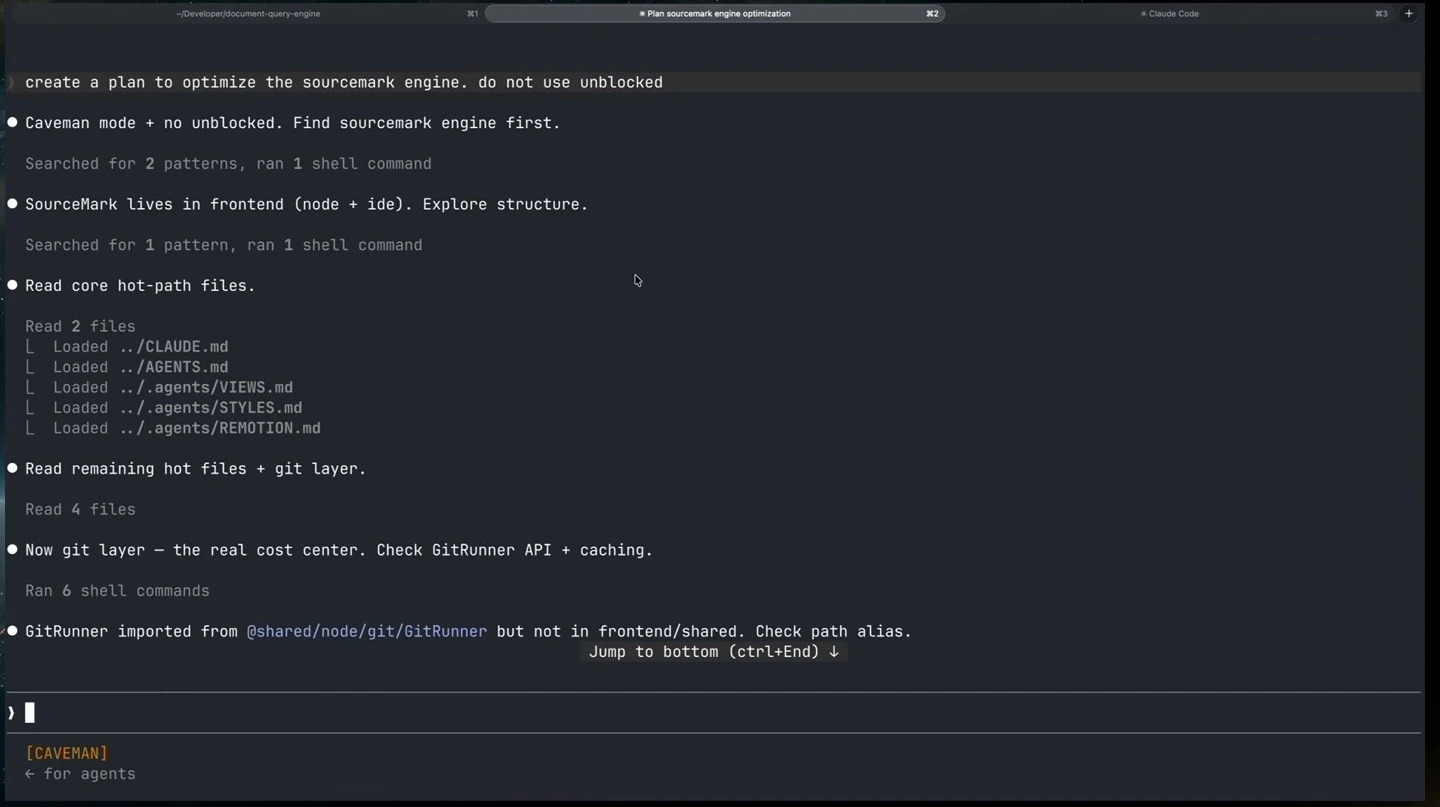Click the '← for agents' hint text
This screenshot has width=1440, height=807.
point(80,774)
